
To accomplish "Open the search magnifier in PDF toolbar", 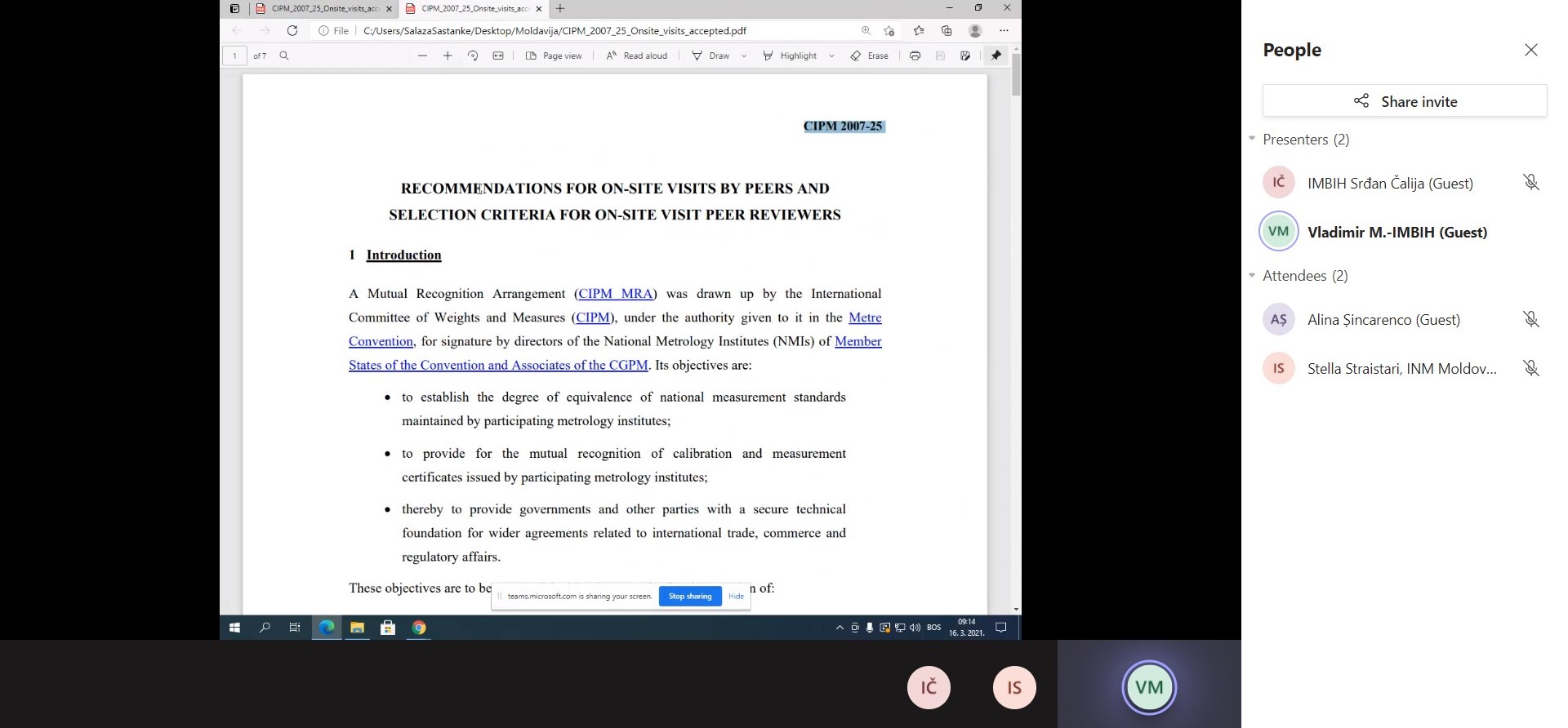I will [x=284, y=55].
